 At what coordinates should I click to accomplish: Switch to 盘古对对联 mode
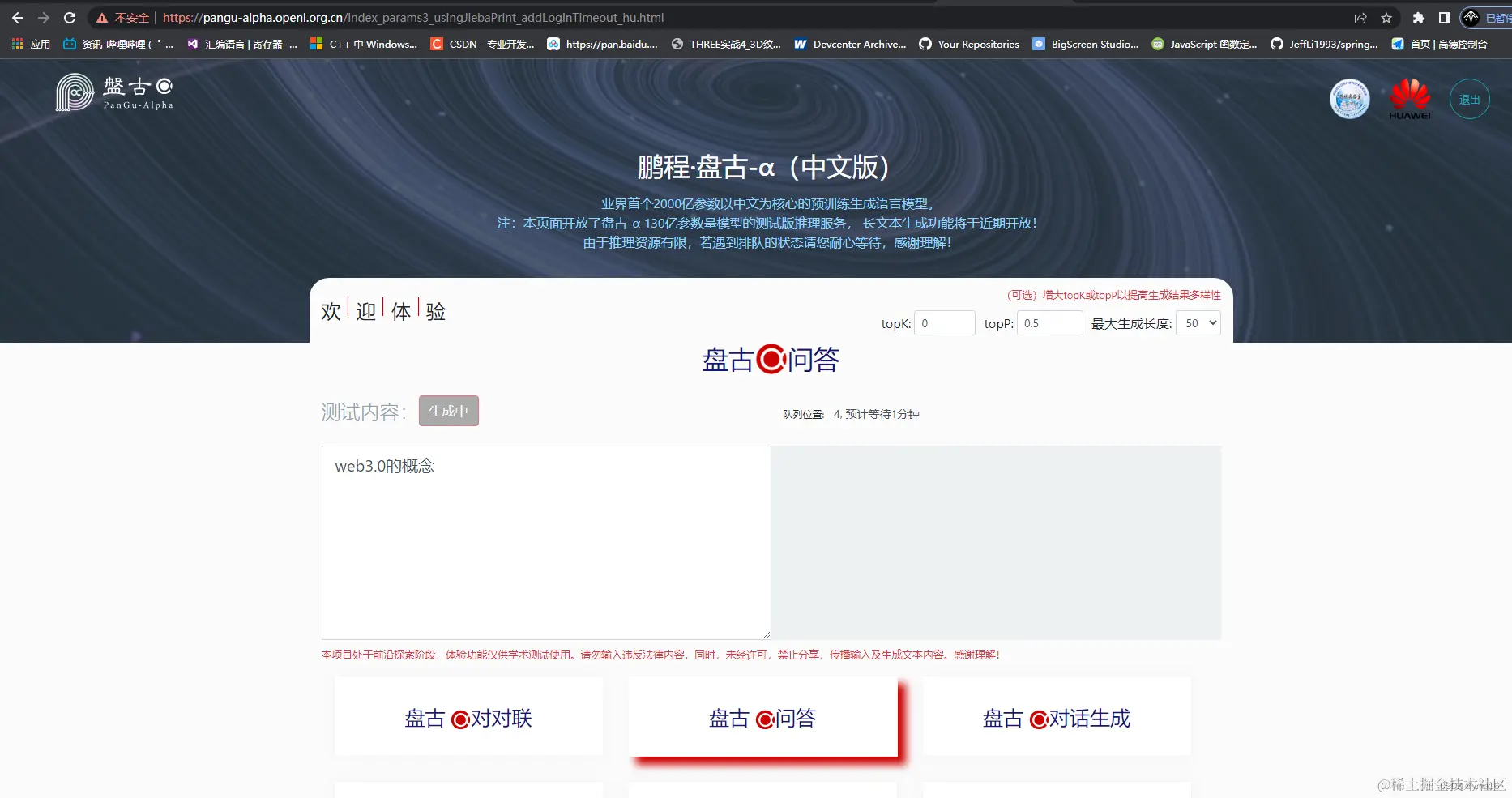click(x=468, y=717)
